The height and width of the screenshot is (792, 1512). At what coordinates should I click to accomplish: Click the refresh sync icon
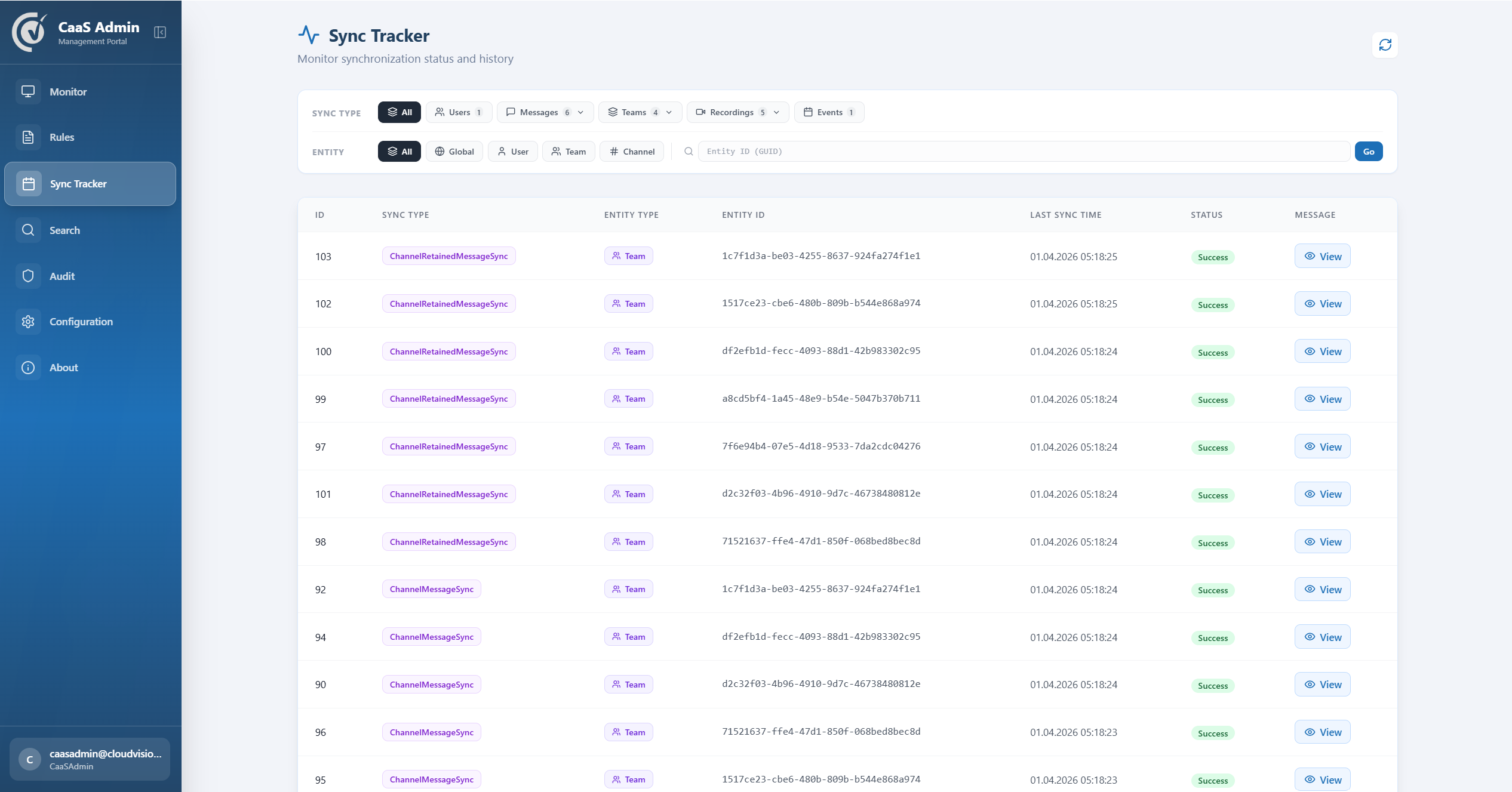click(x=1385, y=45)
